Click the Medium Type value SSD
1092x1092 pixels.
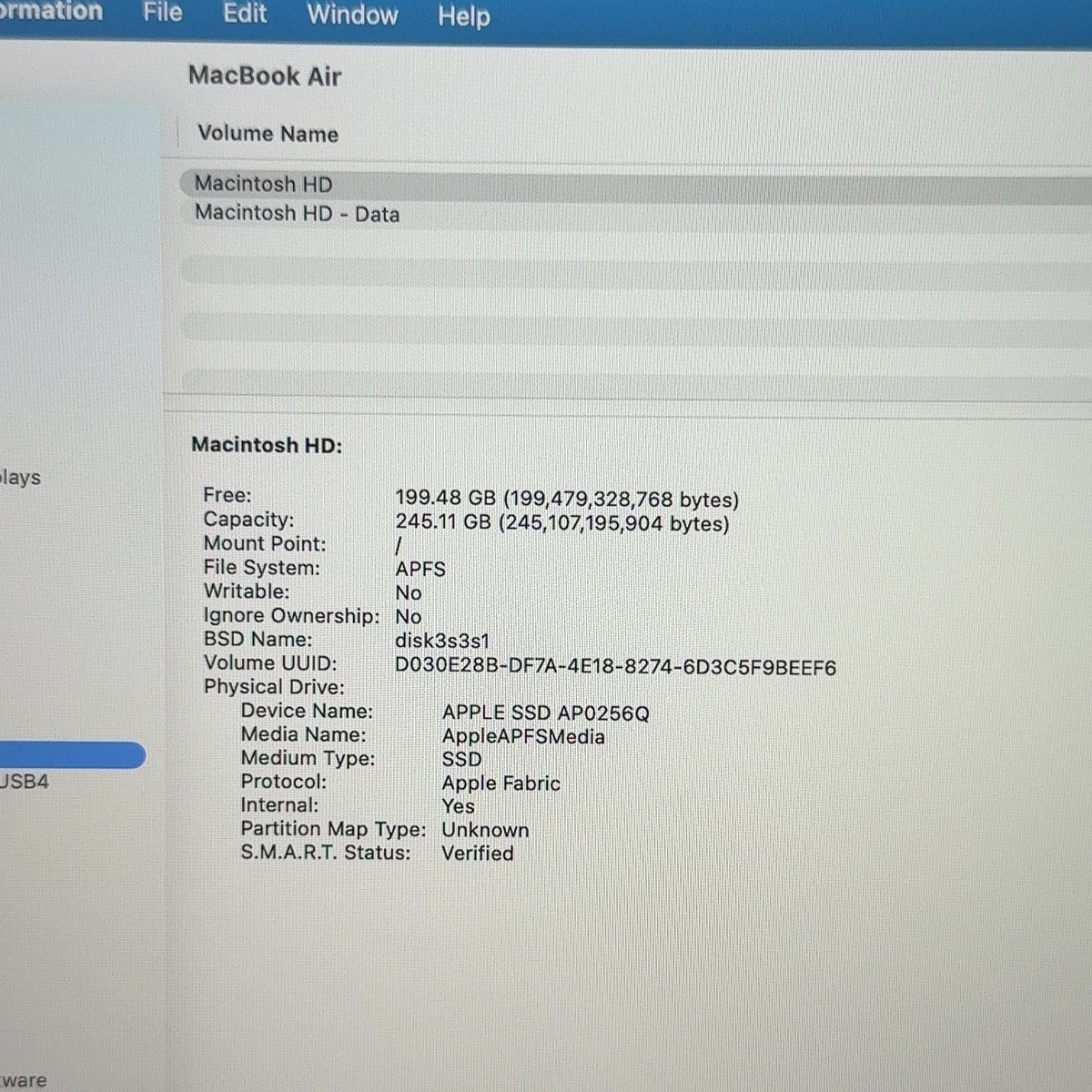pyautogui.click(x=461, y=760)
